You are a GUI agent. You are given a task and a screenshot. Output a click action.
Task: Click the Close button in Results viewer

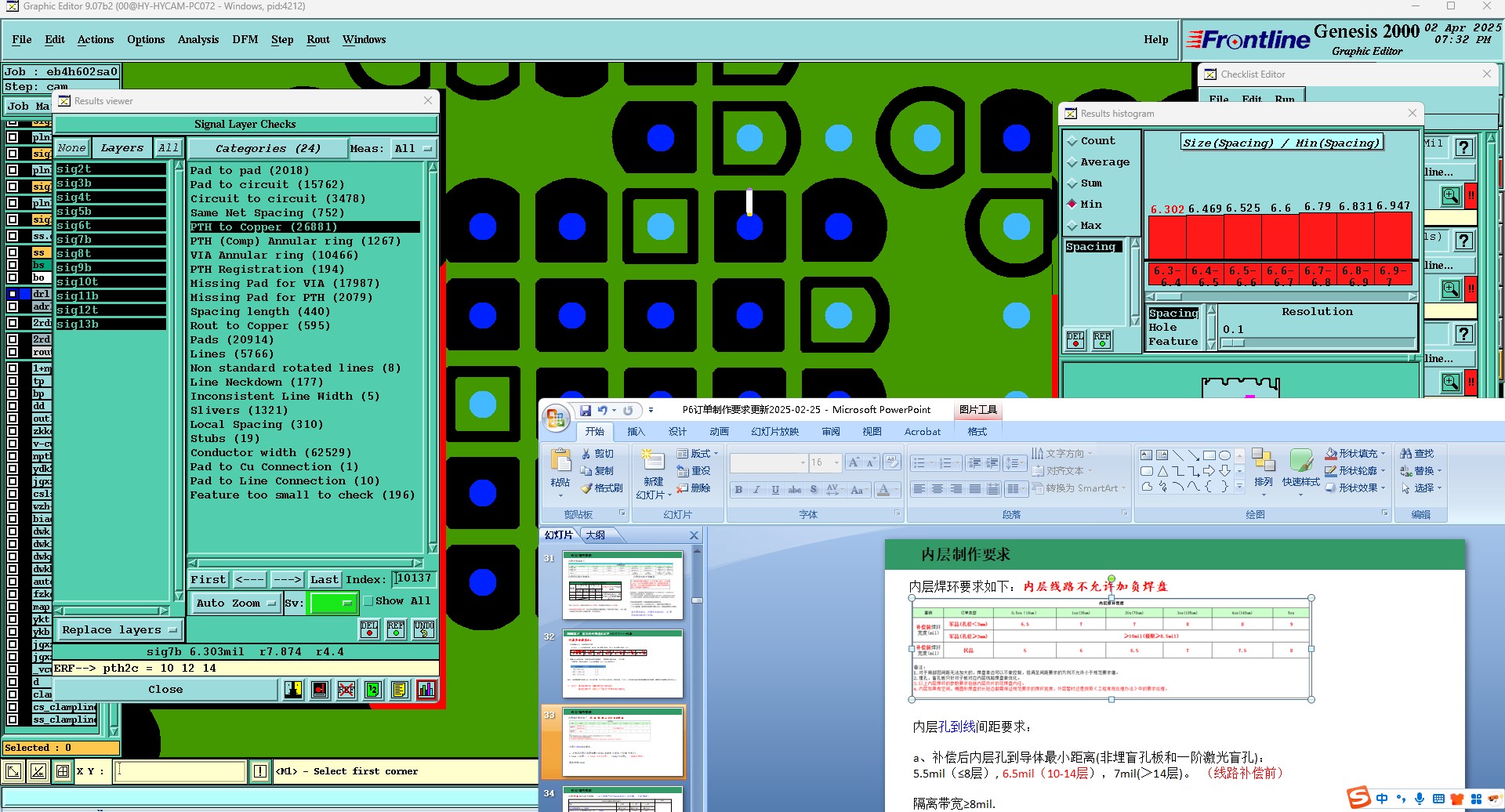[x=165, y=690]
